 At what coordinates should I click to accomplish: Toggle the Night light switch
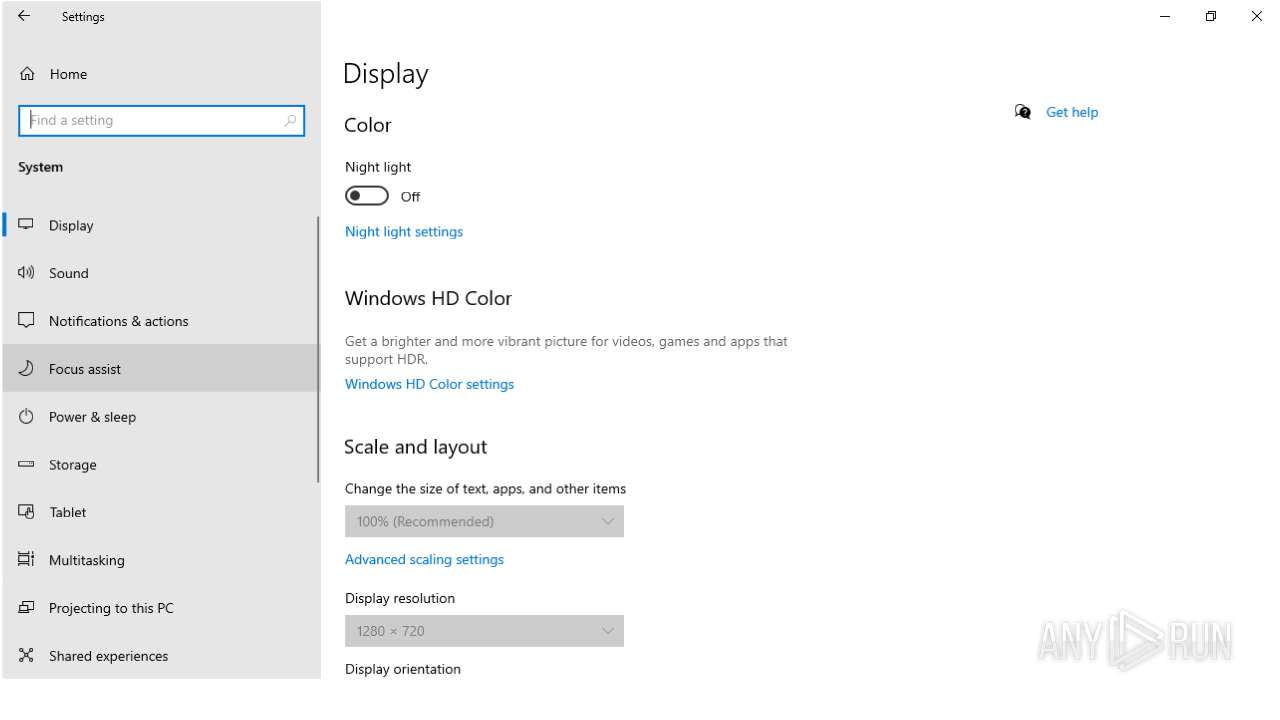pos(367,196)
